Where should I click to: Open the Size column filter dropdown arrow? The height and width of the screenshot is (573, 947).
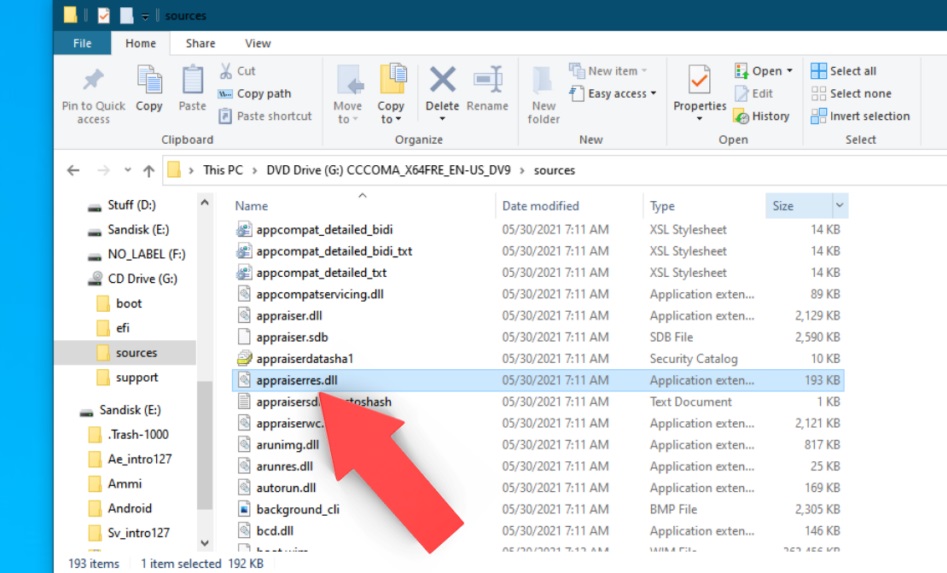pyautogui.click(x=839, y=206)
